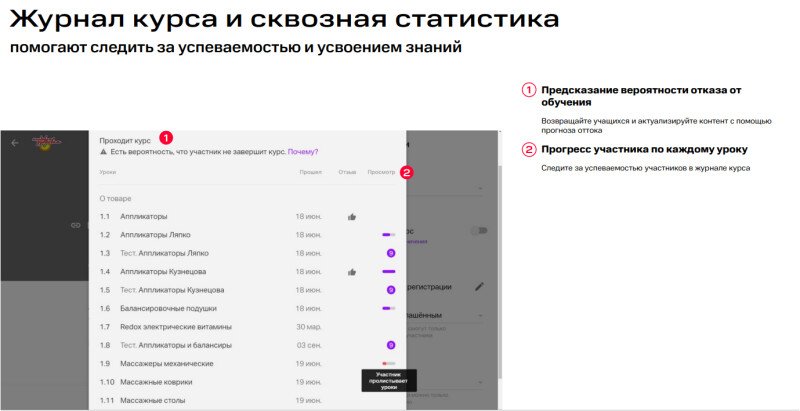
Task: Click purple score badge for test 1.5
Action: [x=391, y=290]
